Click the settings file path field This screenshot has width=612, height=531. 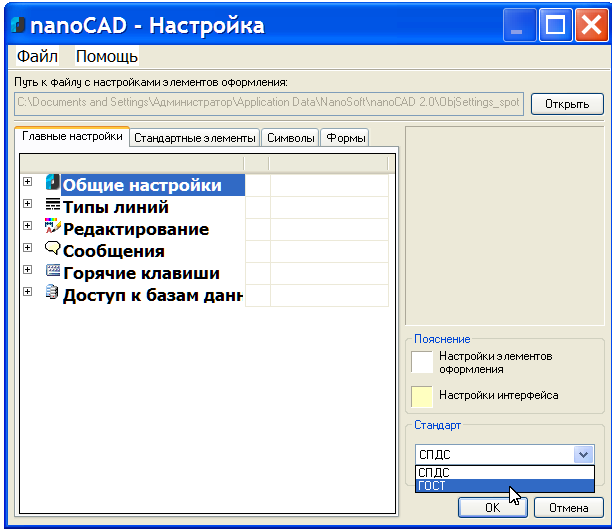click(x=269, y=104)
